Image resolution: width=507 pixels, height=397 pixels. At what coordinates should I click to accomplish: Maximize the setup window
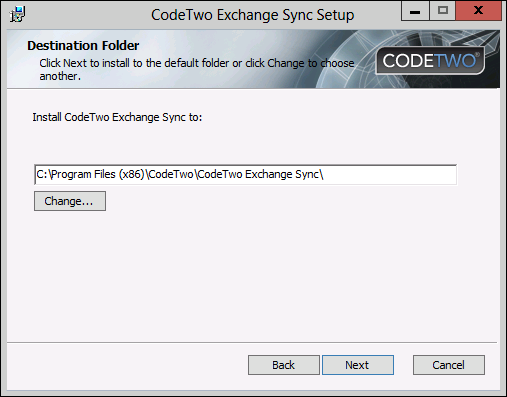pos(442,11)
